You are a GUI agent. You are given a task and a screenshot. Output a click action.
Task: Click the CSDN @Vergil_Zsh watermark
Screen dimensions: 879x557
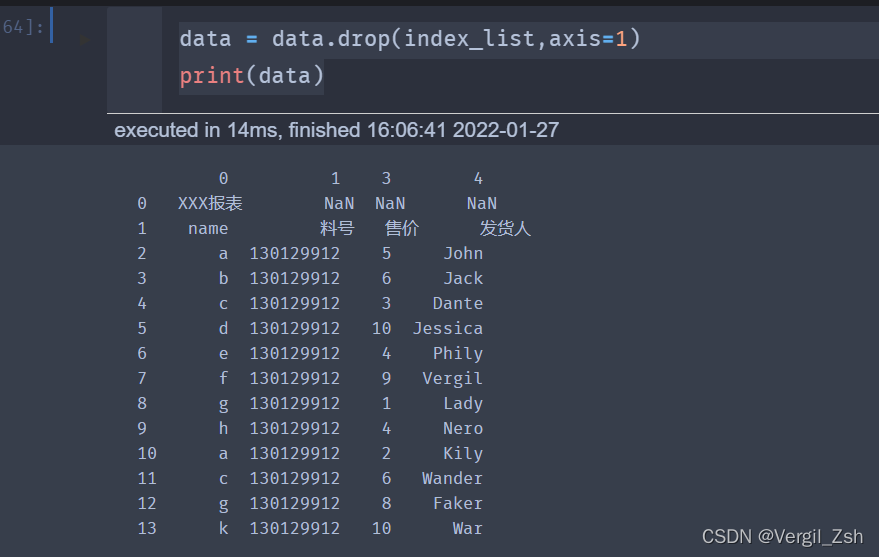click(x=782, y=537)
